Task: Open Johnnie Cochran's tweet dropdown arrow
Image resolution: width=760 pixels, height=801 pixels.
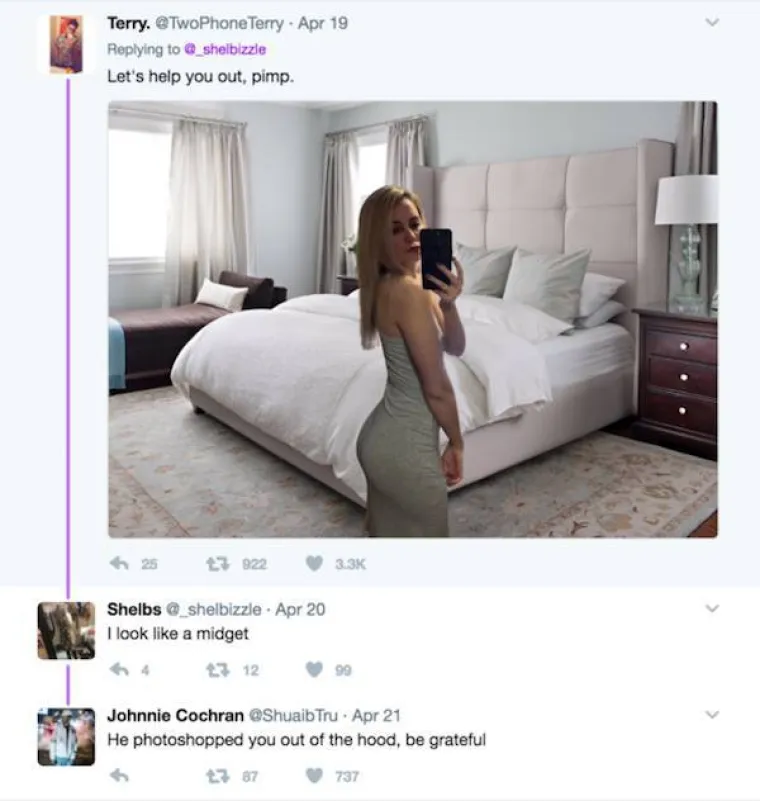Action: (711, 714)
